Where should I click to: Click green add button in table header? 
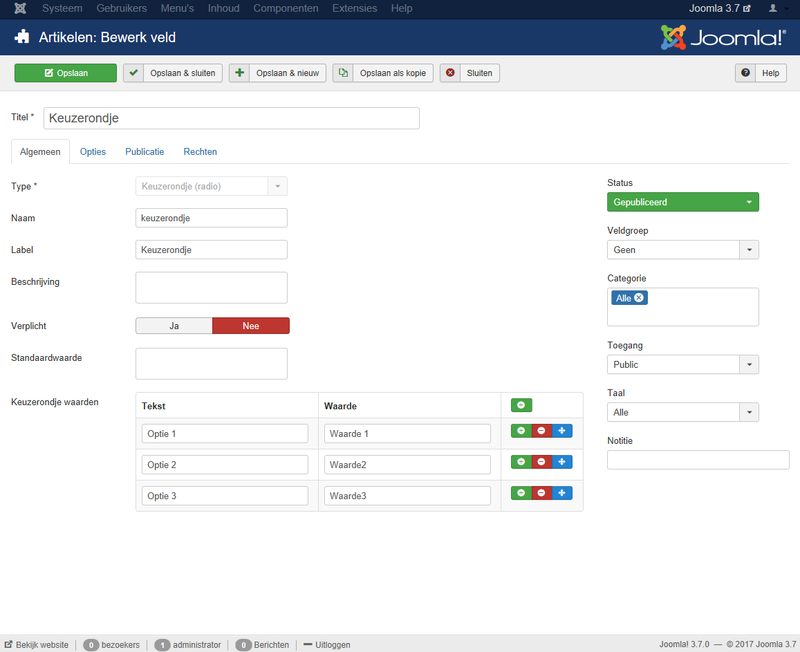521,405
